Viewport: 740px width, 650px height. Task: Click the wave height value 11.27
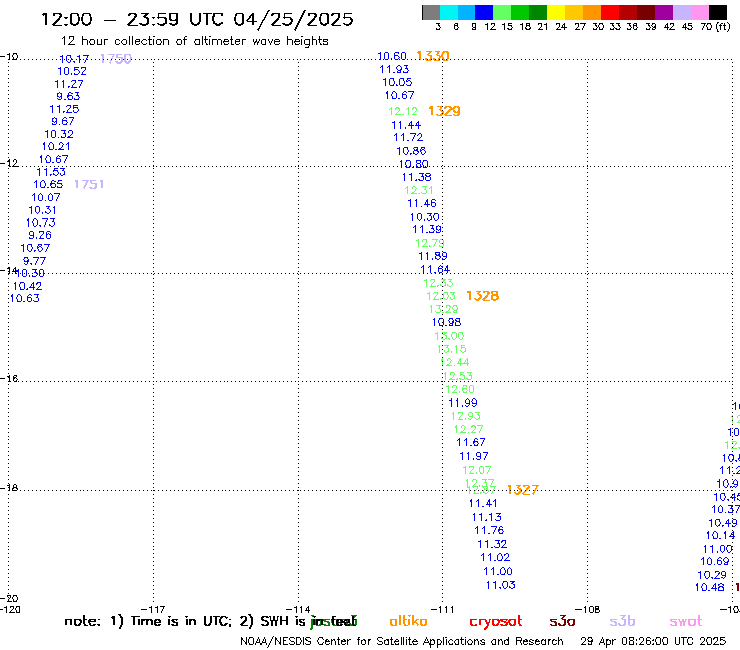click(69, 84)
